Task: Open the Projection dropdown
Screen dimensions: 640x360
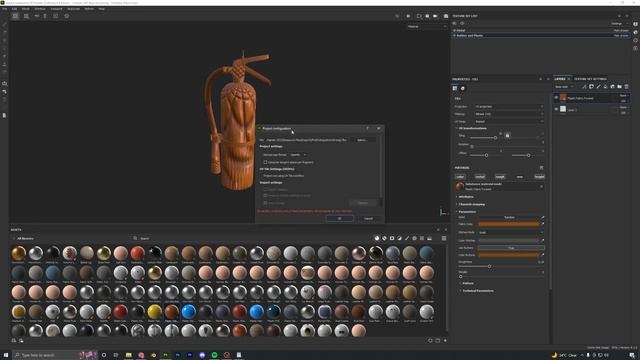Action: tap(509, 107)
